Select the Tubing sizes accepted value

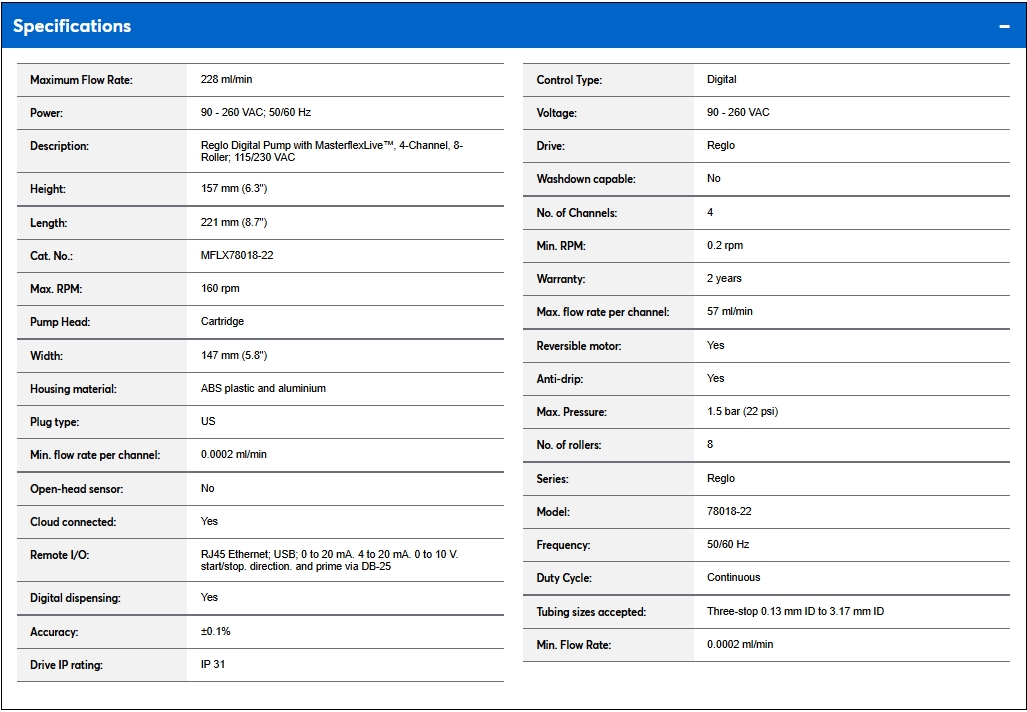[x=795, y=611]
